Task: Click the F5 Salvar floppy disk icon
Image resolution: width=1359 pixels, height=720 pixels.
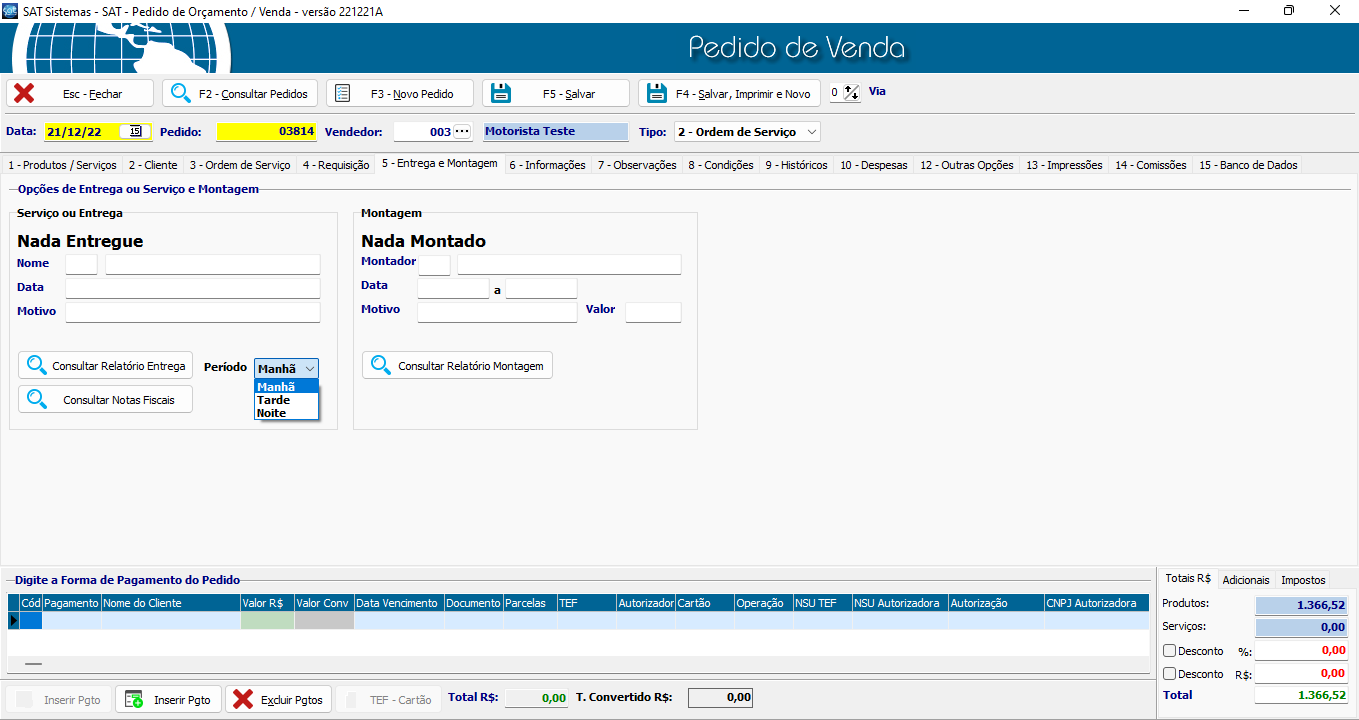Action: tap(500, 93)
